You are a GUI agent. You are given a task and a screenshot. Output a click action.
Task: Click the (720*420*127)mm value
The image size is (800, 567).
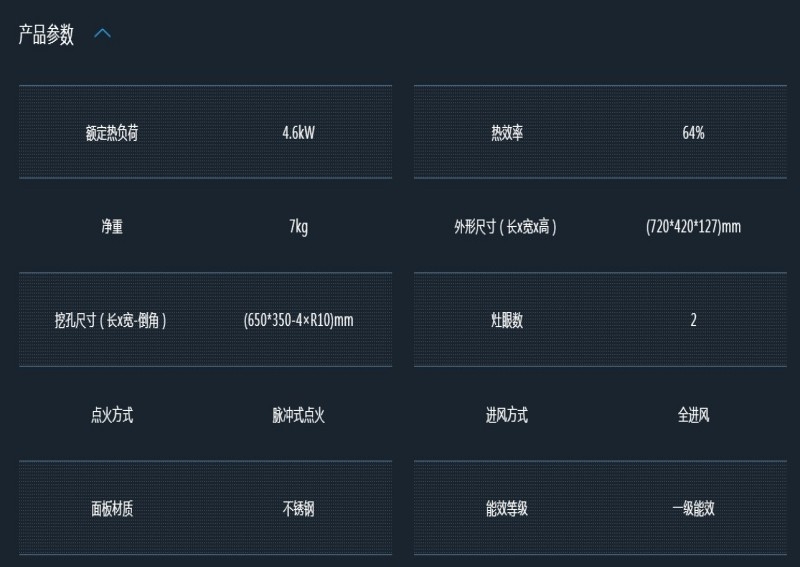point(693,226)
